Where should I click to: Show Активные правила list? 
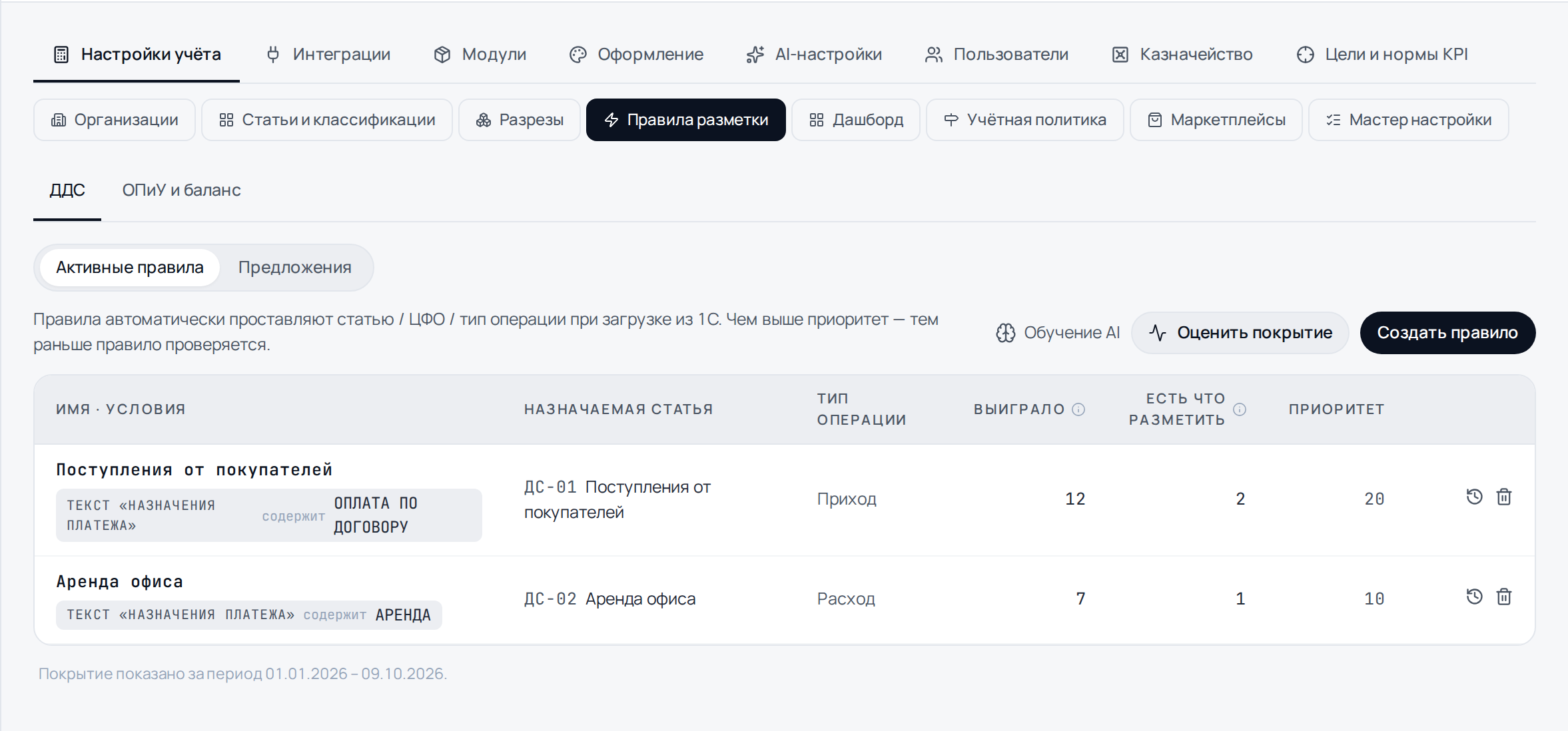tap(130, 268)
